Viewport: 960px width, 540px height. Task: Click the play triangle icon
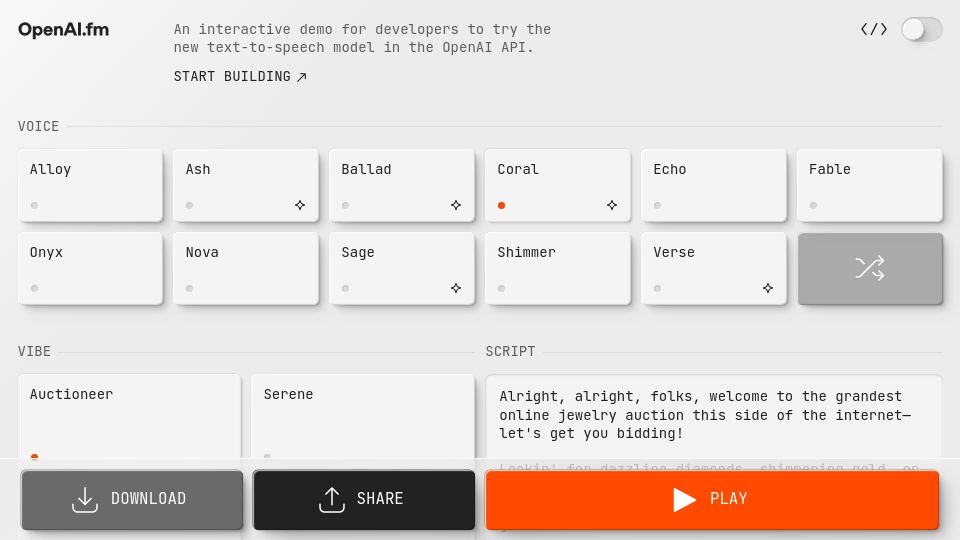[x=684, y=500]
